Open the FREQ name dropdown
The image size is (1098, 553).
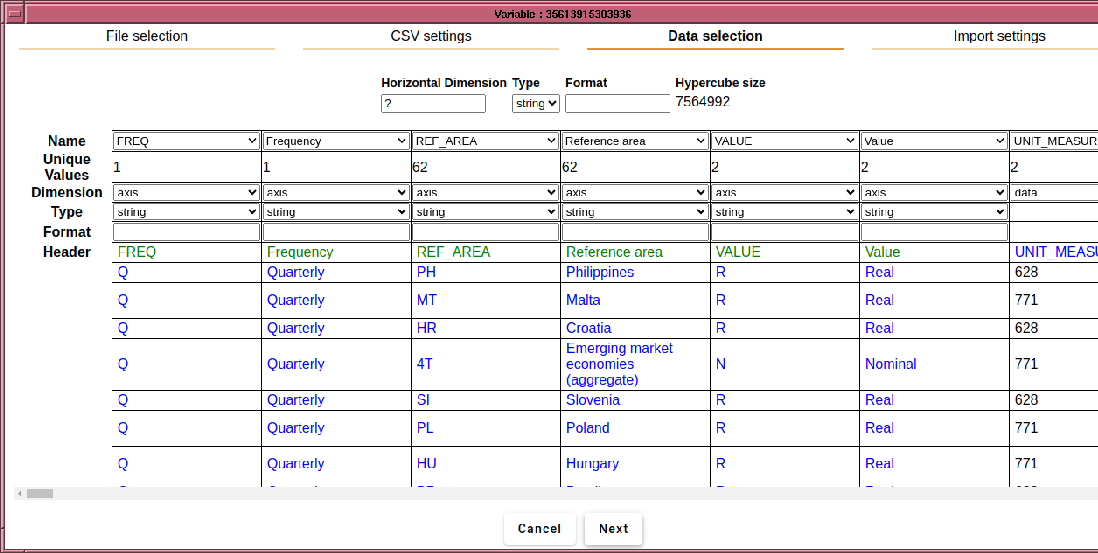point(186,141)
